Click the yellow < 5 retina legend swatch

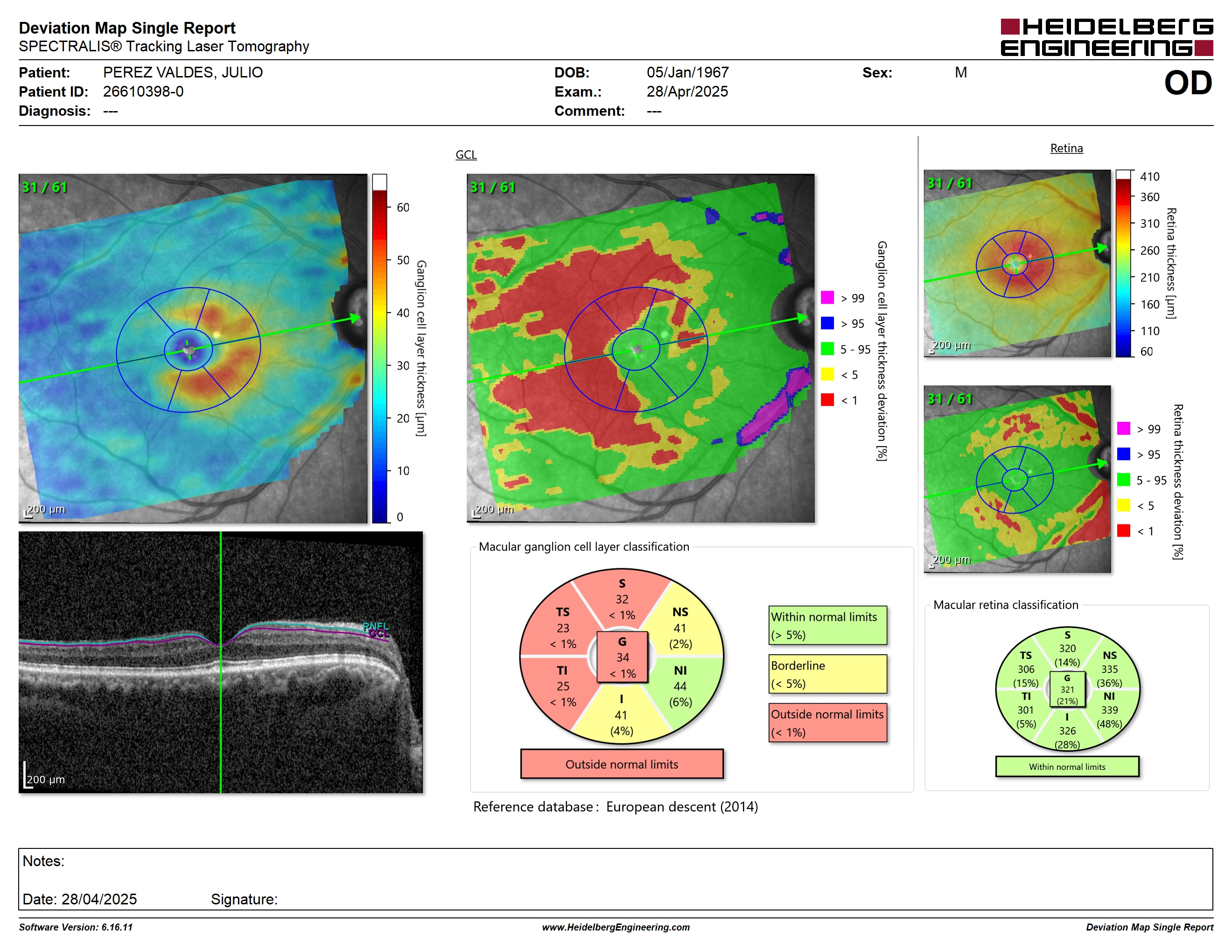point(1123,505)
